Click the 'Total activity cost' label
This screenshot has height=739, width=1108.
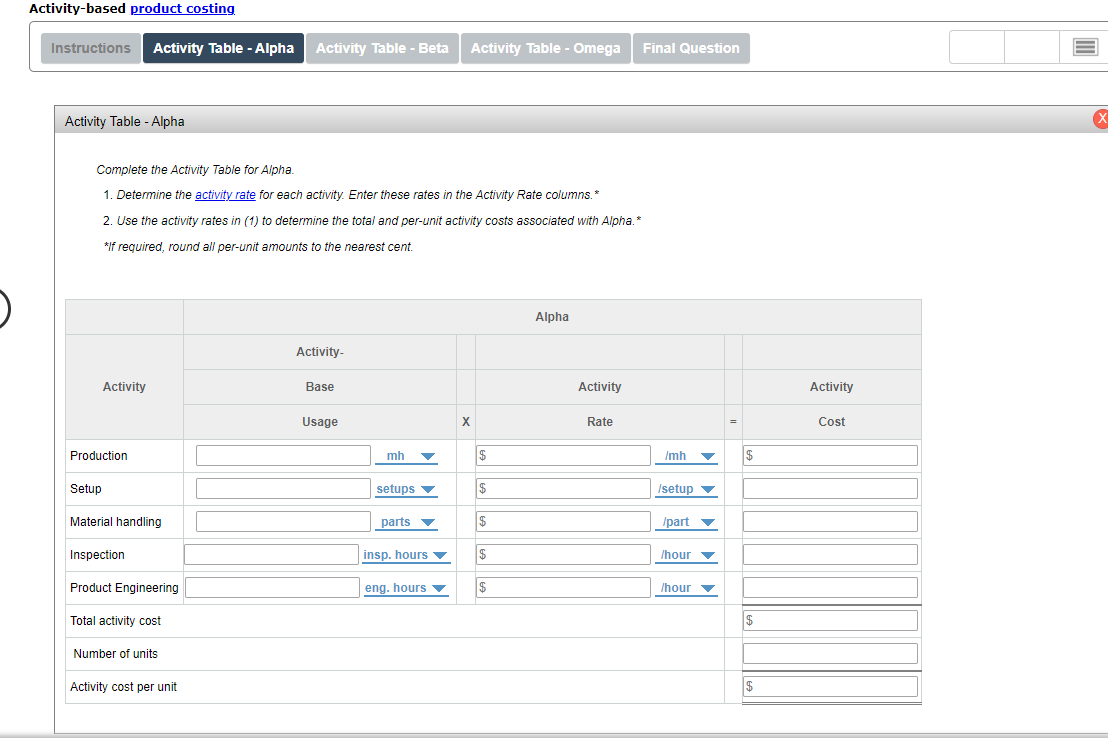[x=115, y=620]
